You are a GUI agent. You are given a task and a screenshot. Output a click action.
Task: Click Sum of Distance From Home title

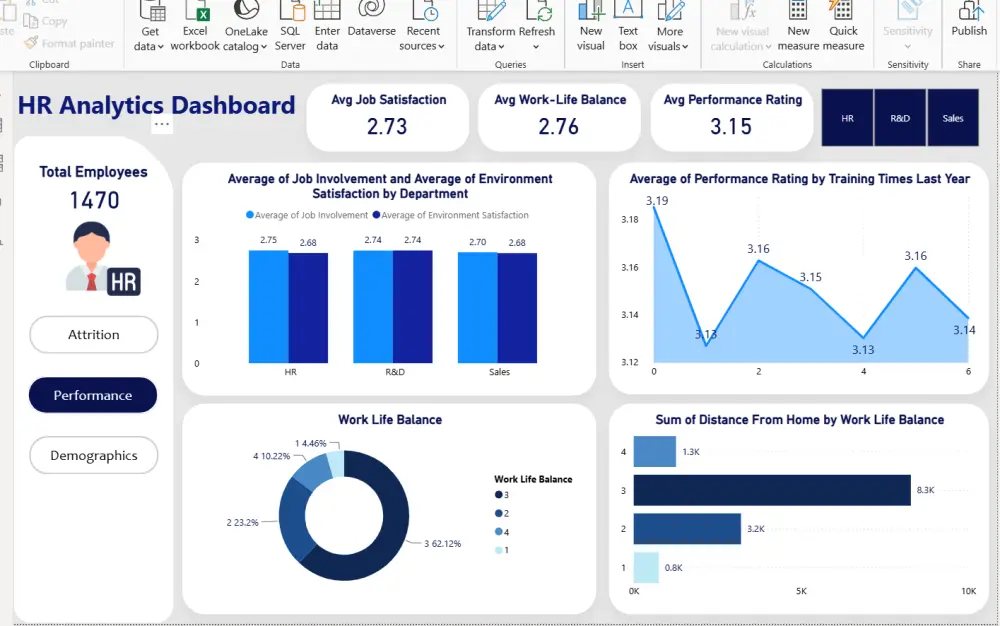[x=800, y=419]
